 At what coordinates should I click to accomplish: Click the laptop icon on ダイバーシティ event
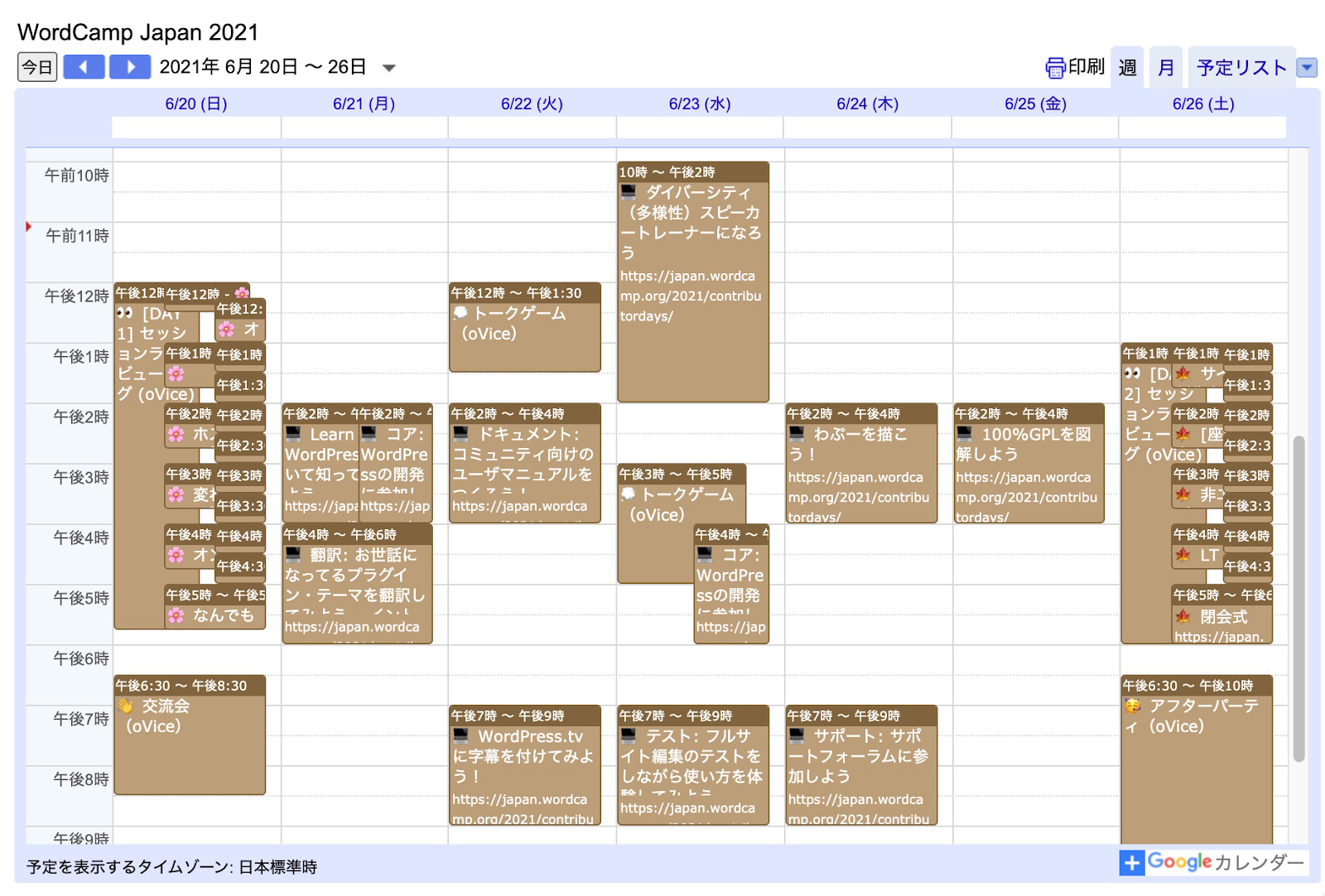coord(629,192)
